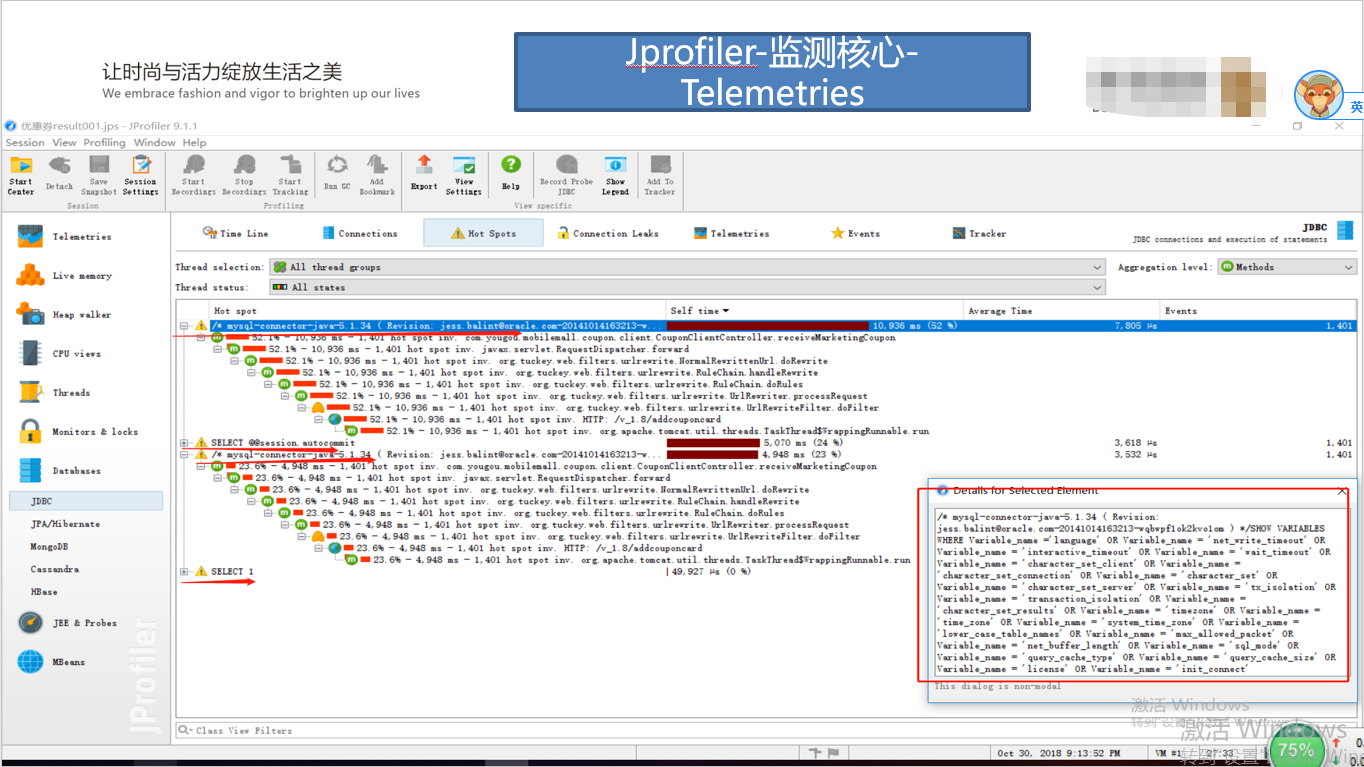1364x767 pixels.
Task: Click the Show Legend toolbar icon
Action: point(616,175)
